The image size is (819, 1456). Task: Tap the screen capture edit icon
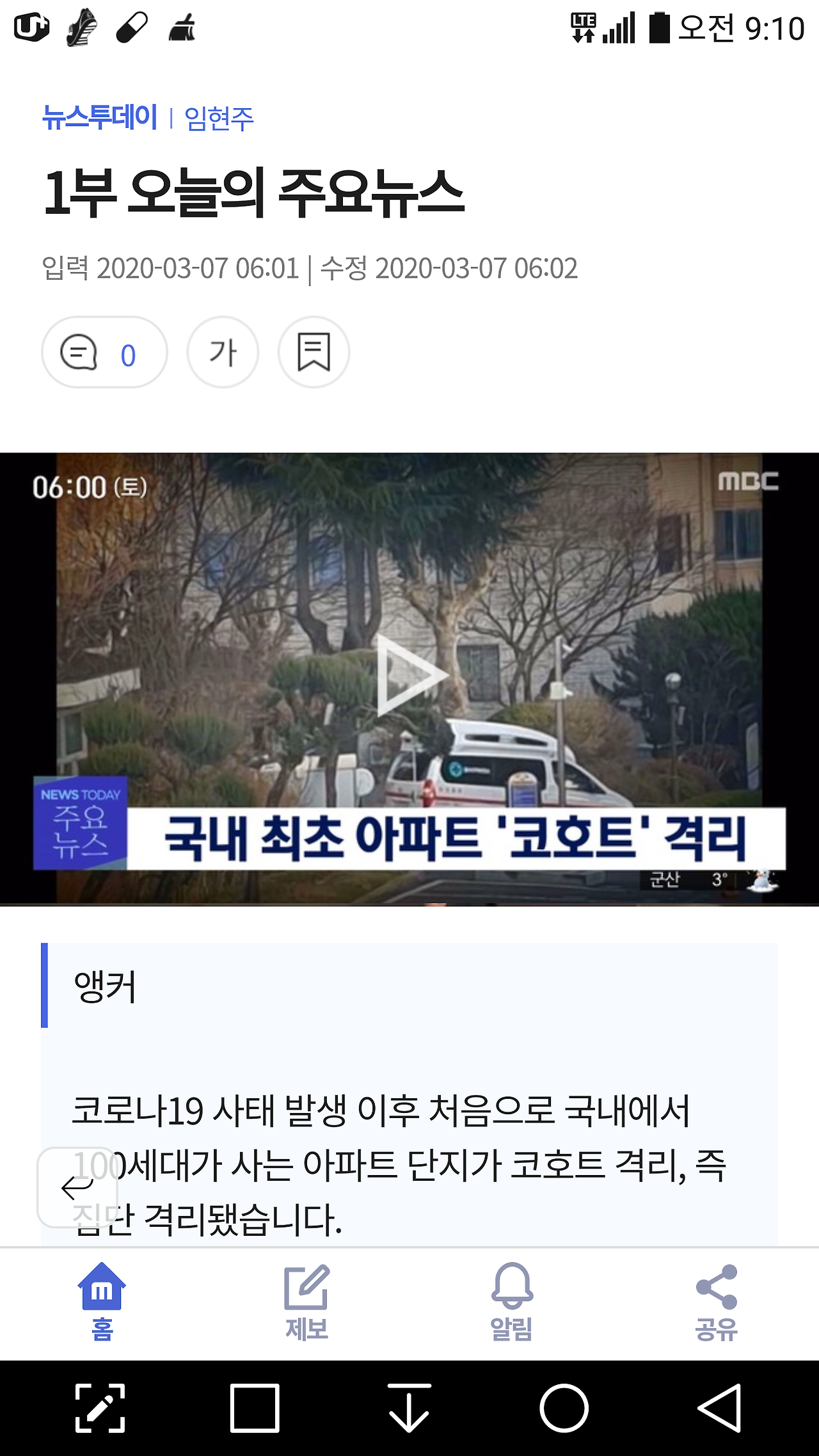point(100,1408)
